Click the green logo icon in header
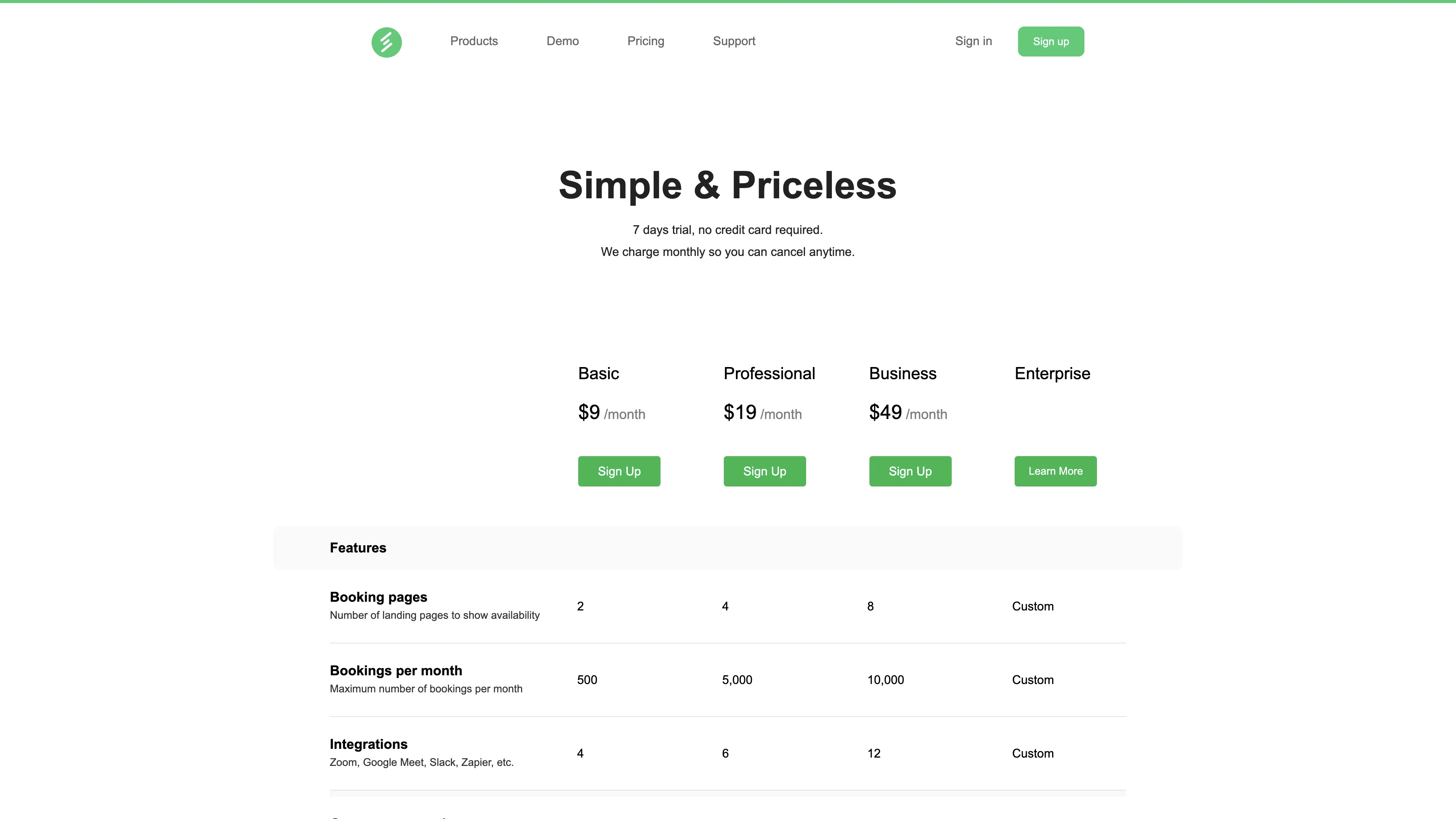Screen dimensions: 1456x819 coord(386,42)
